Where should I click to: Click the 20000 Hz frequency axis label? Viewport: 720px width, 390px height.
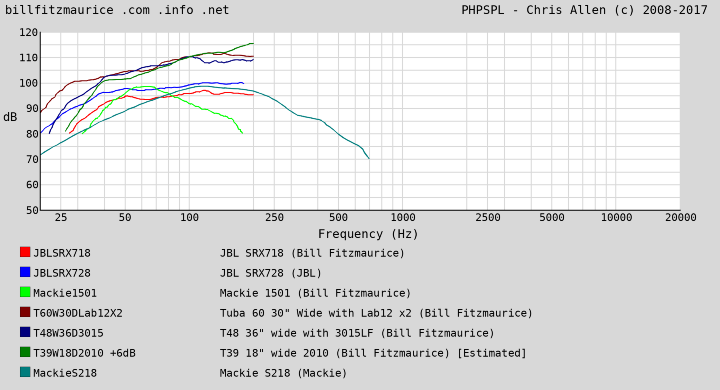click(681, 217)
